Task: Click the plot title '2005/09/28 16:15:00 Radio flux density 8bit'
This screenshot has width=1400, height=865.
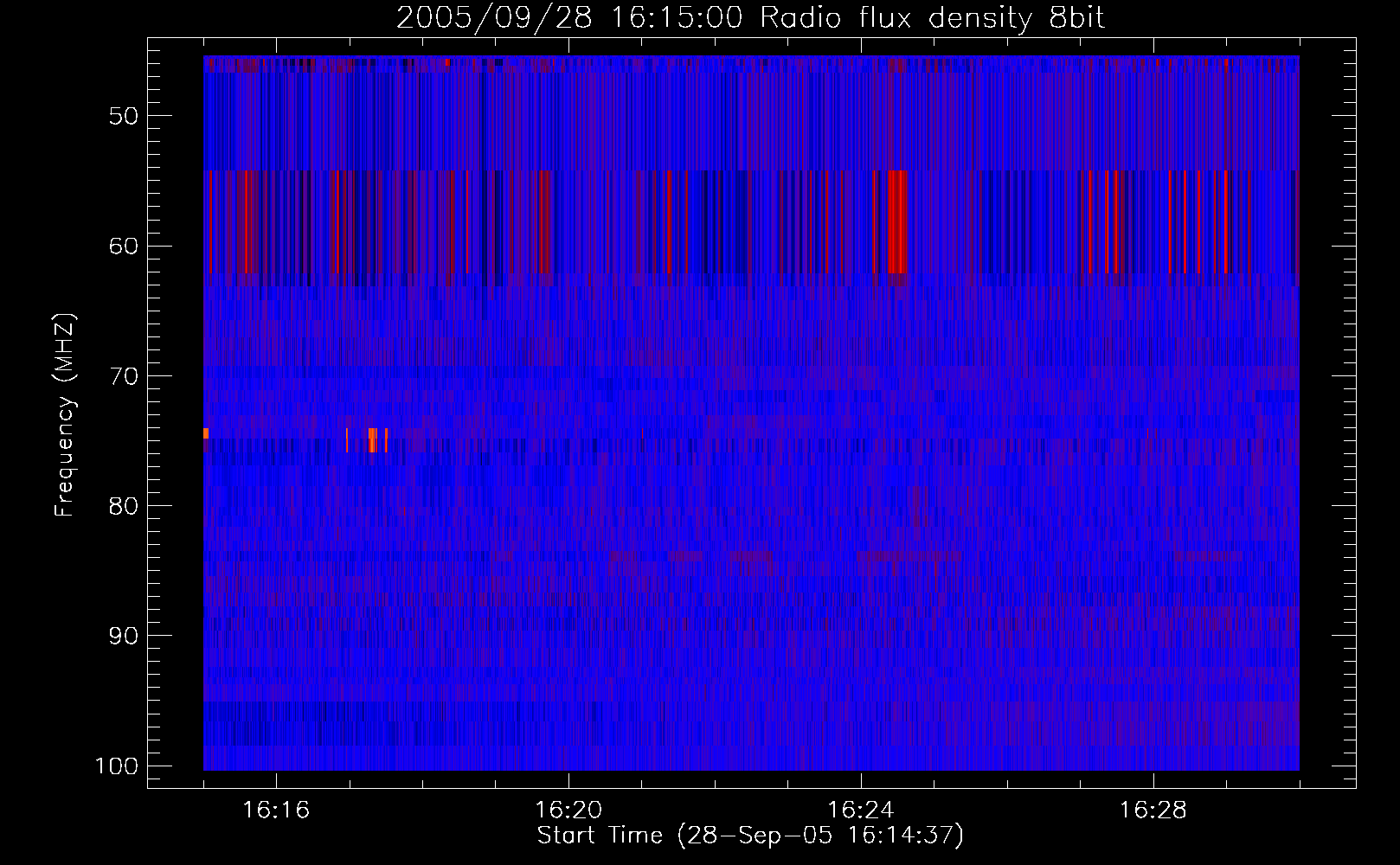Action: pos(750,18)
